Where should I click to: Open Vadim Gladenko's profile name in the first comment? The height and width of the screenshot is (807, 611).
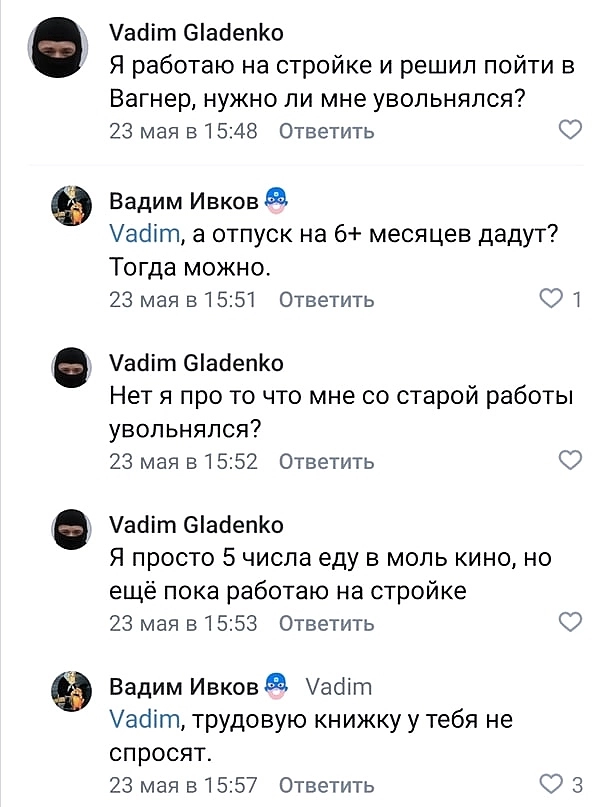[195, 32]
